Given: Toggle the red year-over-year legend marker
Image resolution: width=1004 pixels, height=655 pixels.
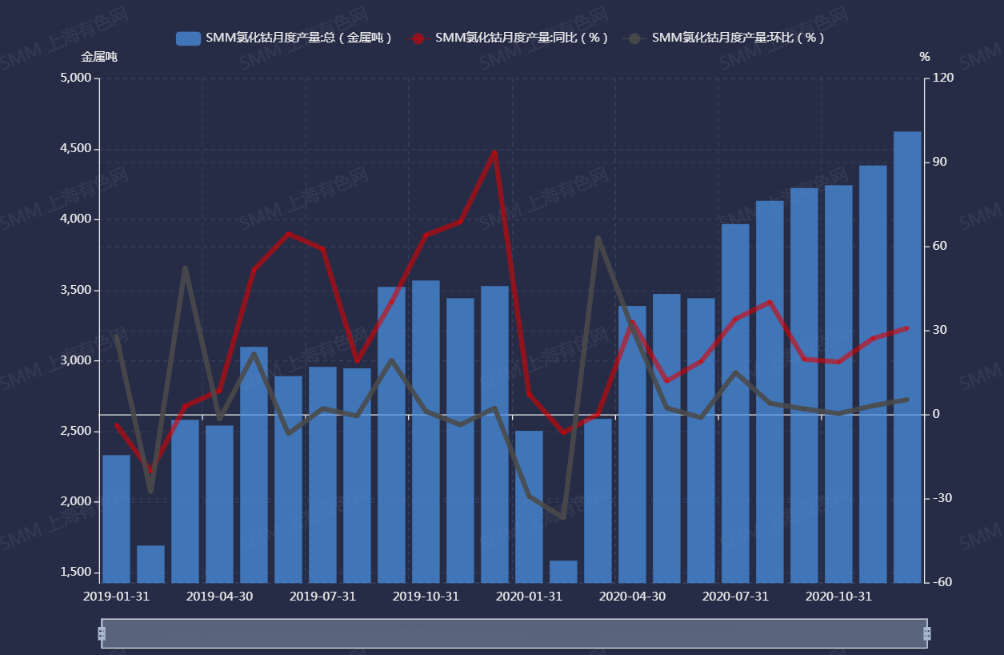Looking at the screenshot, I should [x=417, y=38].
